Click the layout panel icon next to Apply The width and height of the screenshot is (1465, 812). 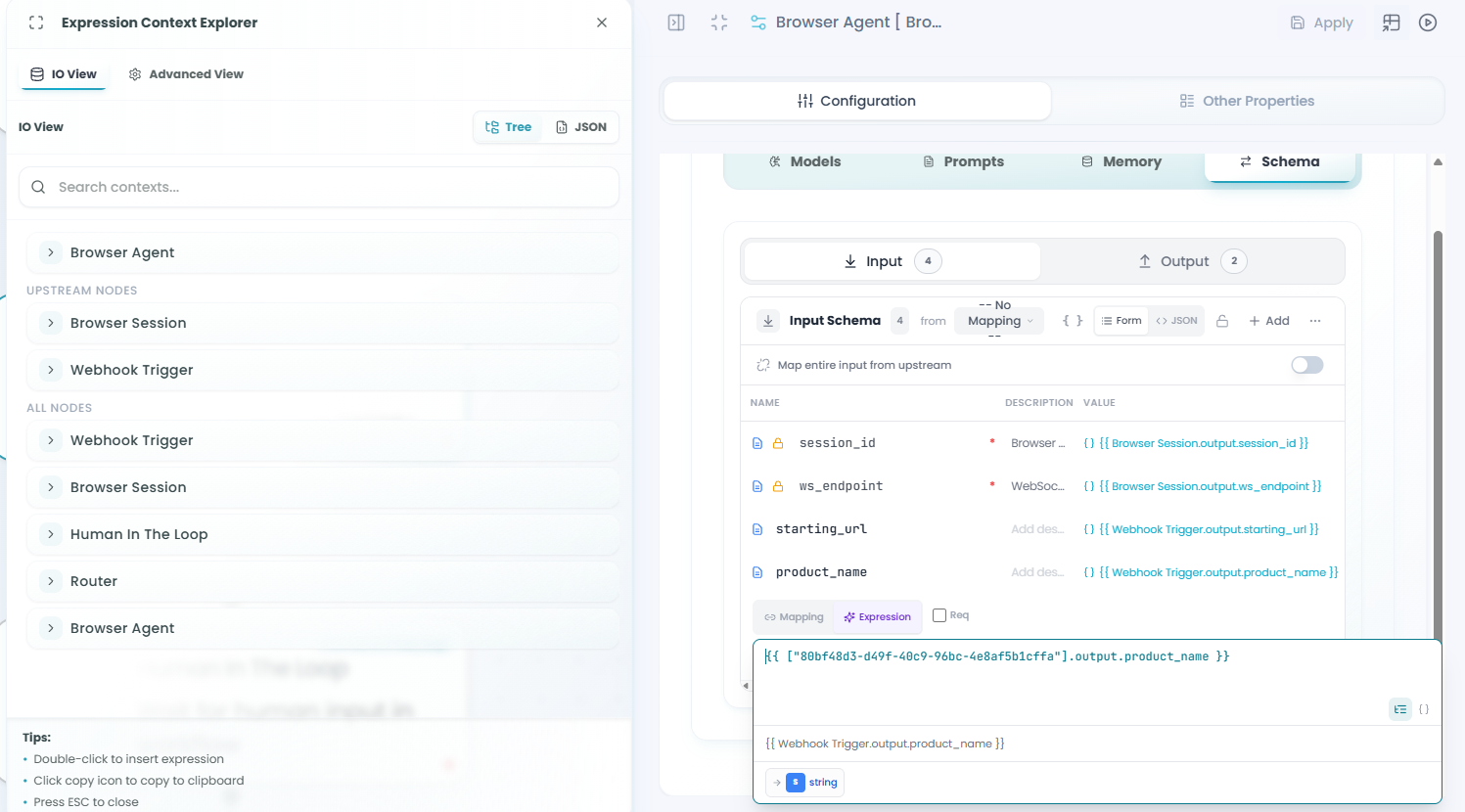point(1391,23)
